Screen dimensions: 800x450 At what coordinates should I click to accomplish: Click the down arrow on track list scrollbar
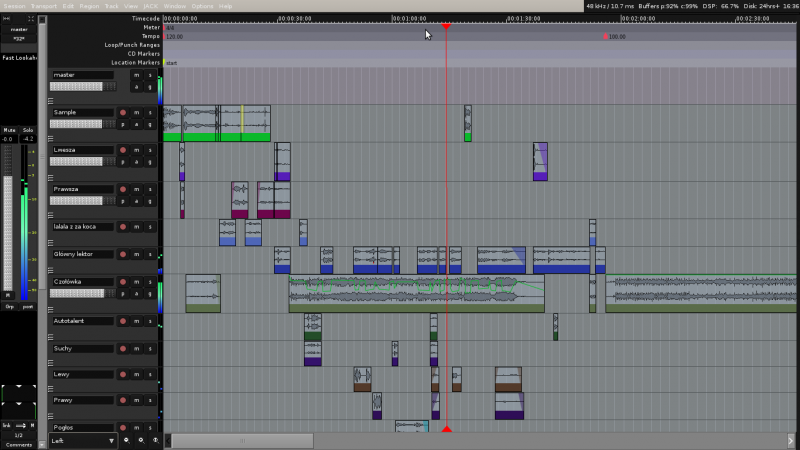(x=42, y=444)
